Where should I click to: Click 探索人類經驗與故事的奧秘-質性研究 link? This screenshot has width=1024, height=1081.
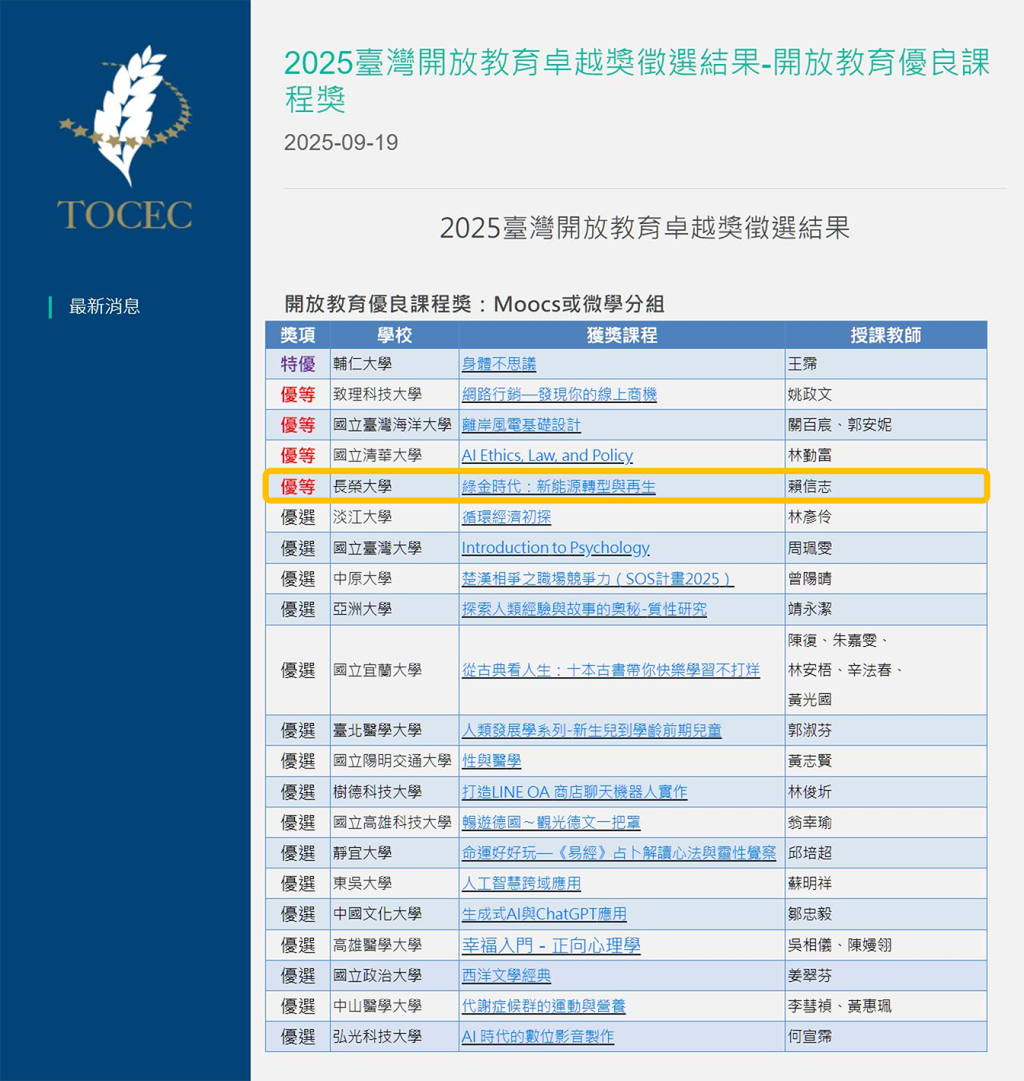(x=584, y=609)
